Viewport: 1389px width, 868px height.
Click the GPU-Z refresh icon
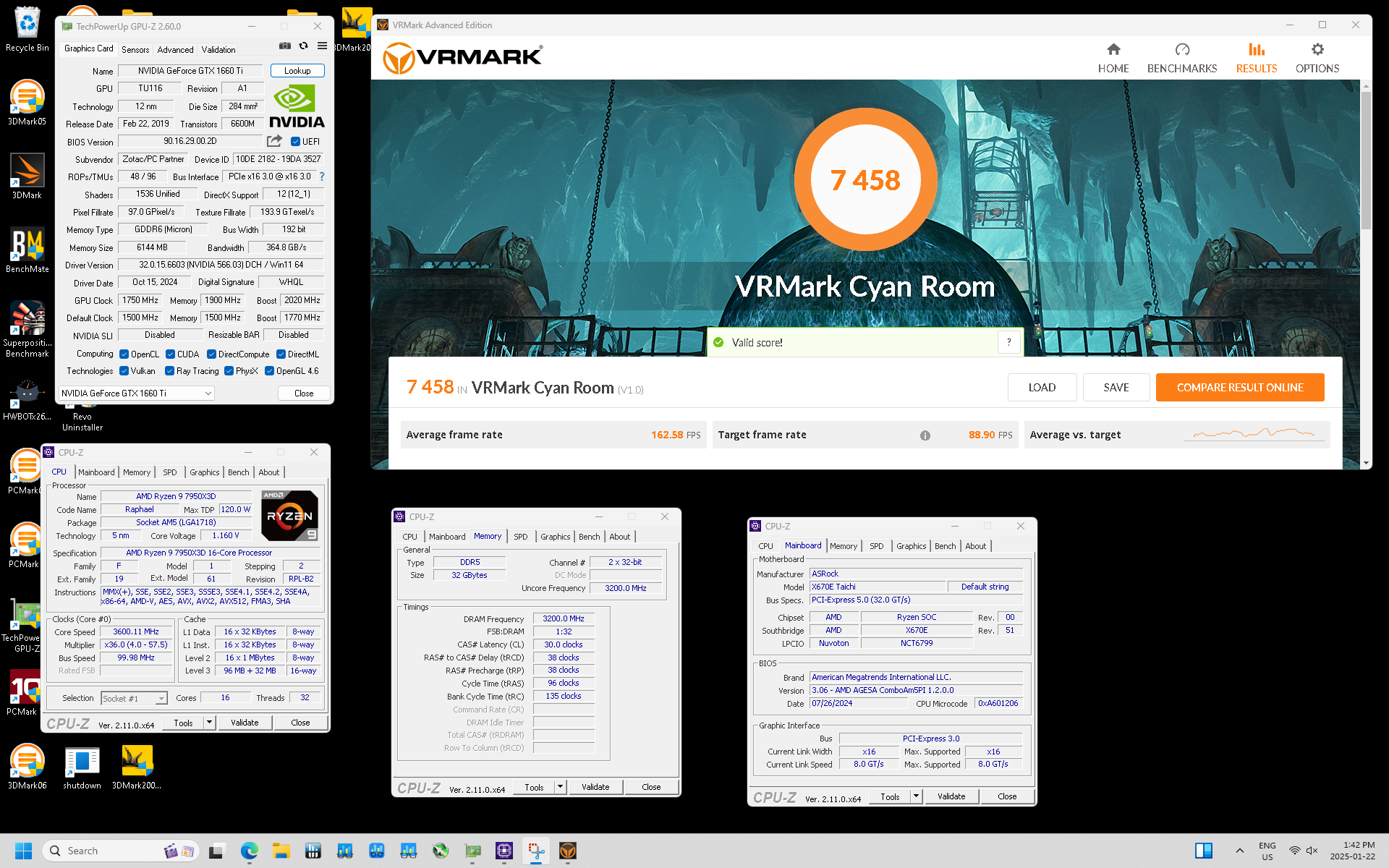point(304,46)
